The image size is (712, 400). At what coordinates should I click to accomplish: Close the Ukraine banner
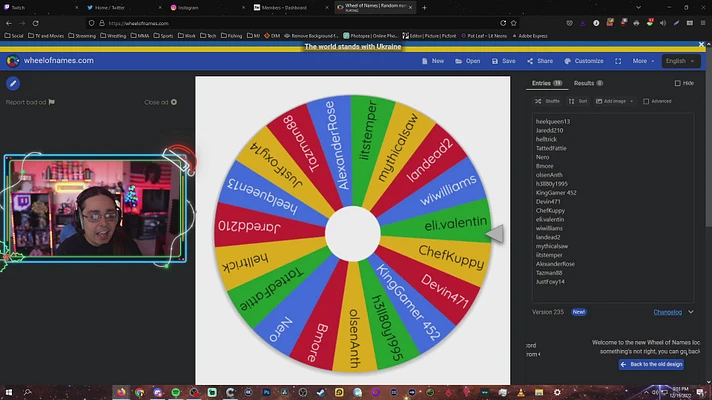tap(701, 44)
